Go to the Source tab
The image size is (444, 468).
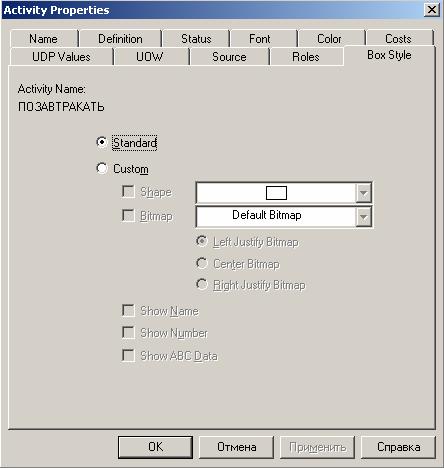point(229,57)
